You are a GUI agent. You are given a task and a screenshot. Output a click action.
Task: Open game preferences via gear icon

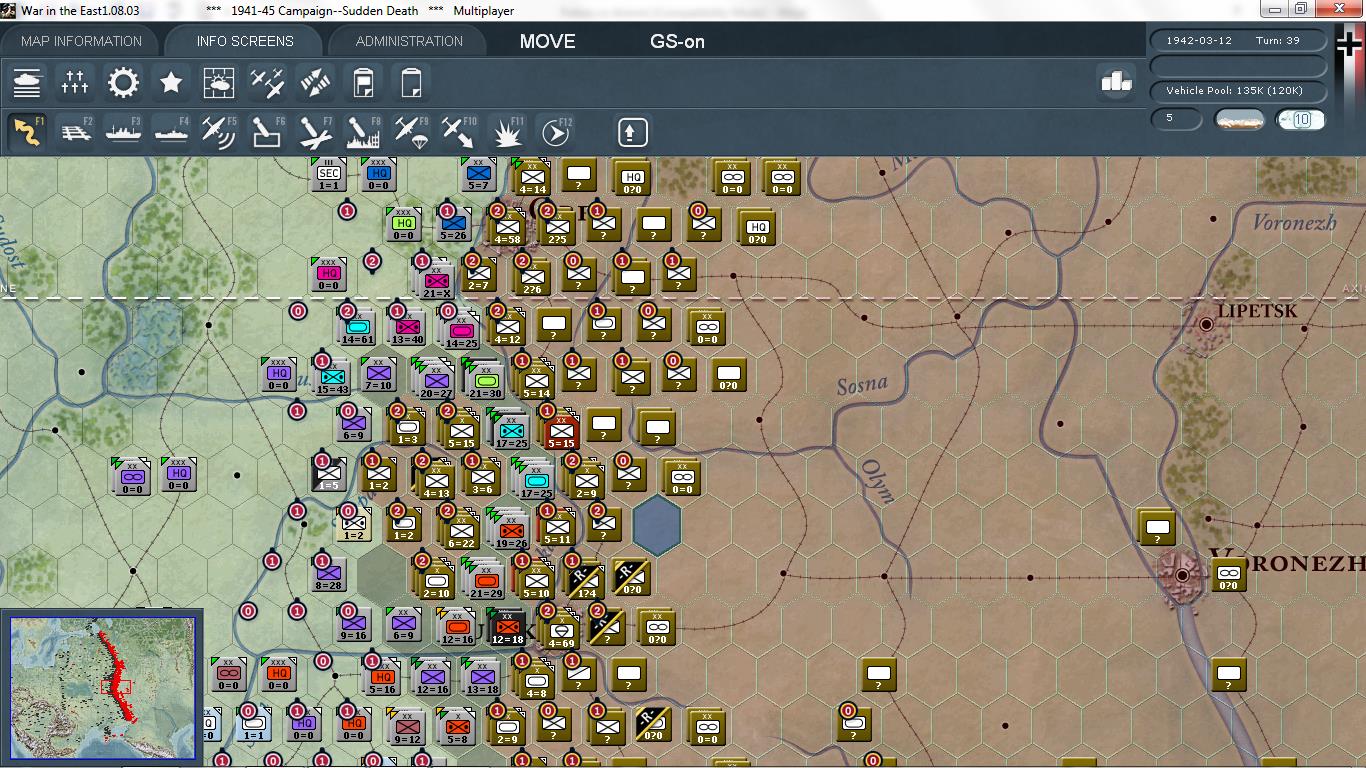click(x=123, y=82)
